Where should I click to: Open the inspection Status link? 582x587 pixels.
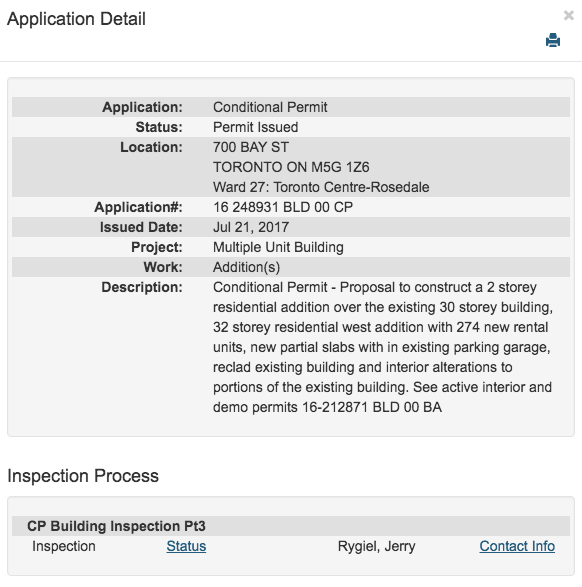coord(186,546)
